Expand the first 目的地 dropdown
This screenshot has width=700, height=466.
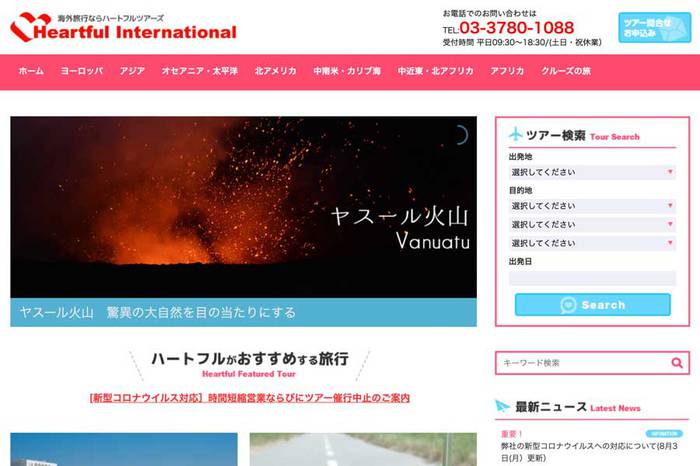pos(592,206)
